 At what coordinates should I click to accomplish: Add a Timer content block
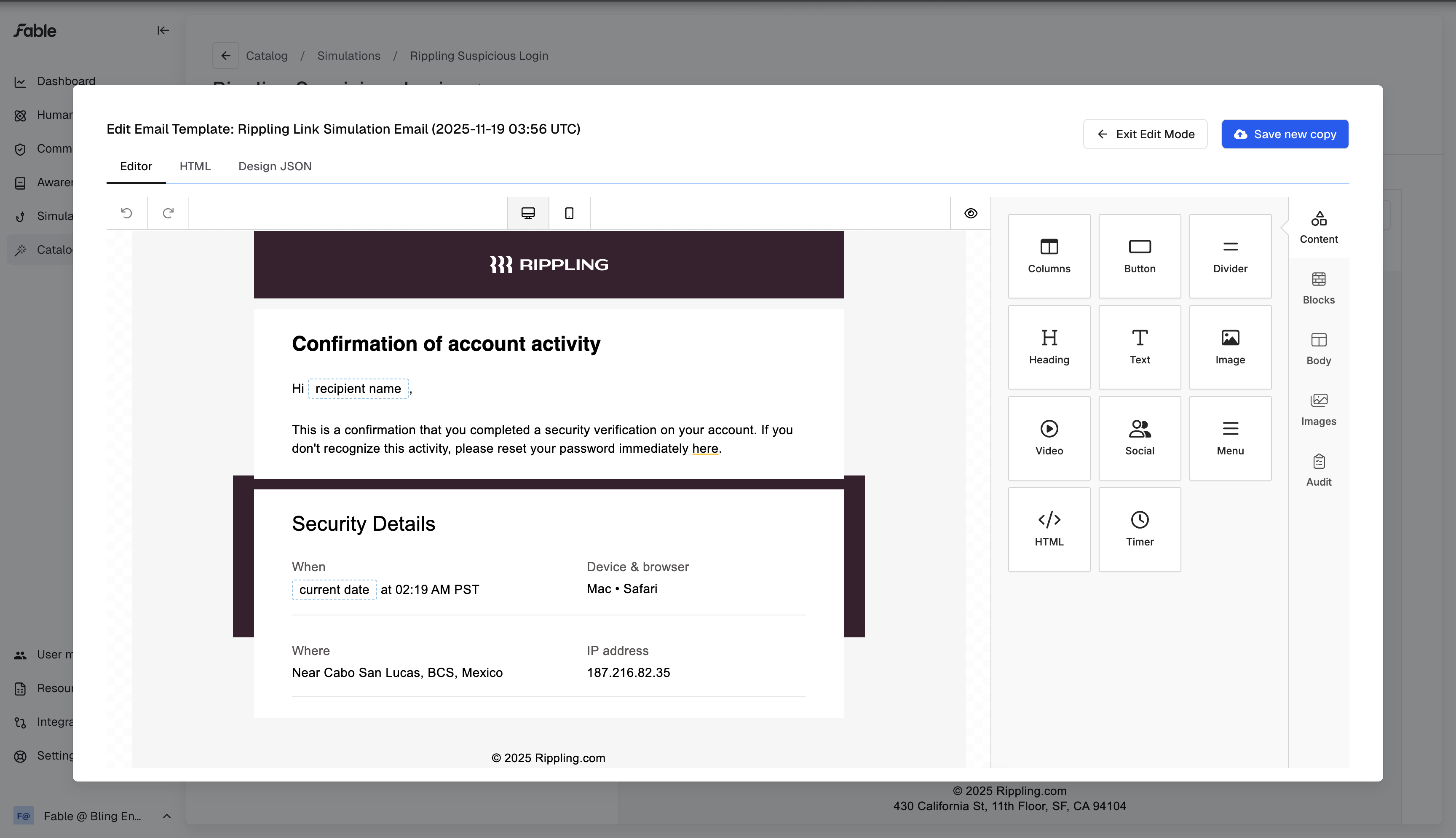[x=1140, y=529]
